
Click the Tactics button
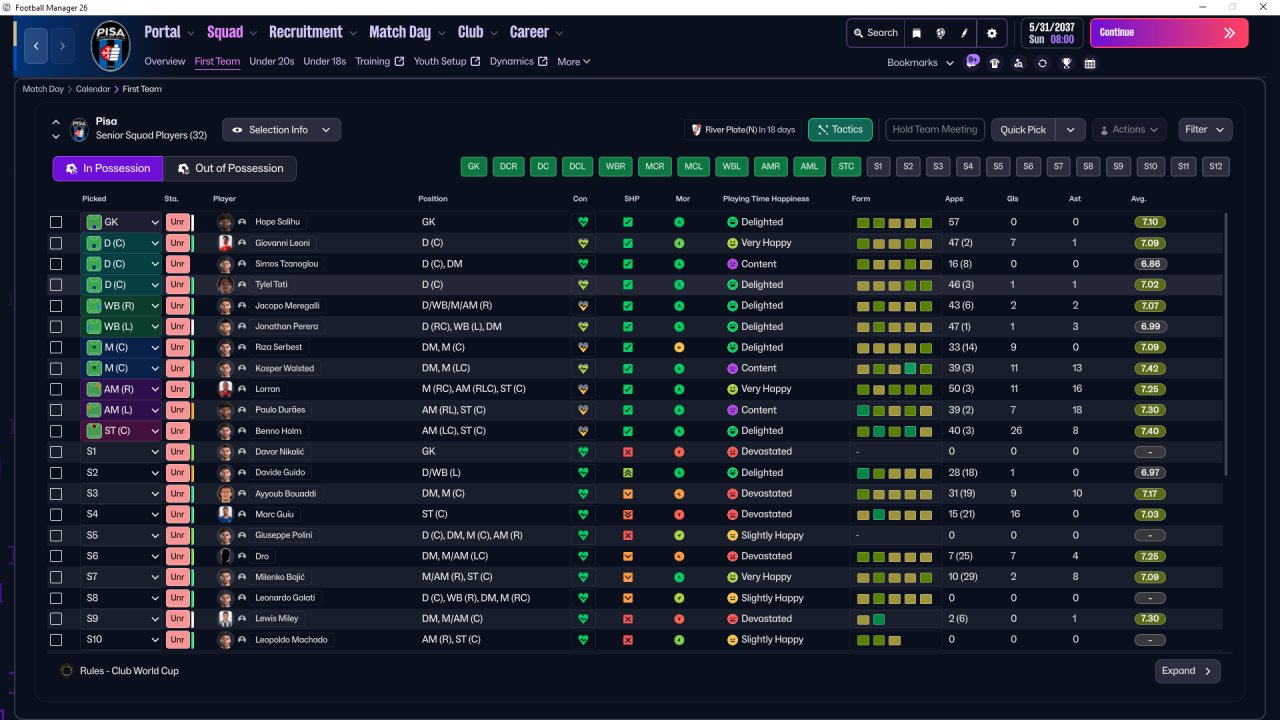[840, 130]
